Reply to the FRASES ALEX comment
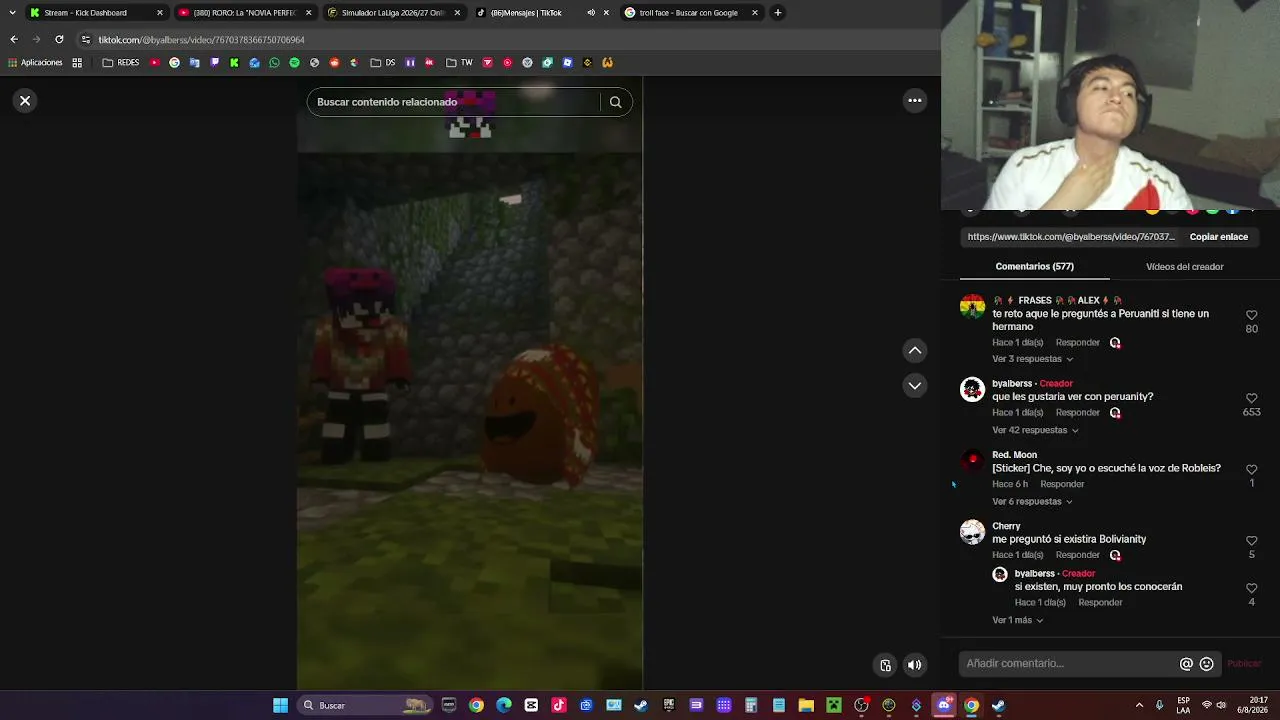This screenshot has width=1280, height=720. 1077,343
